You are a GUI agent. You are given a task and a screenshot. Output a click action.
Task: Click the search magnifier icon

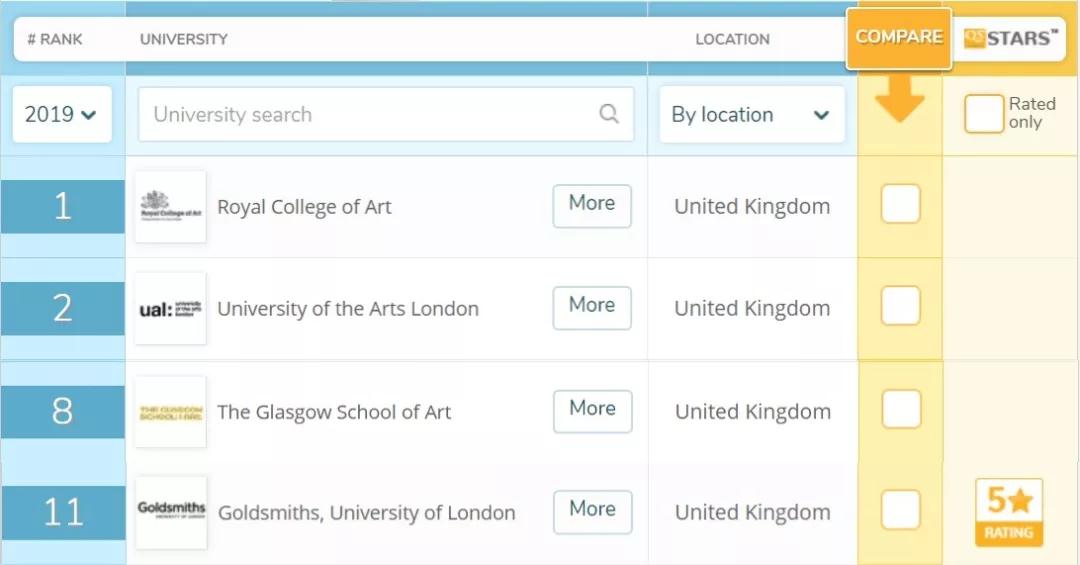click(609, 114)
